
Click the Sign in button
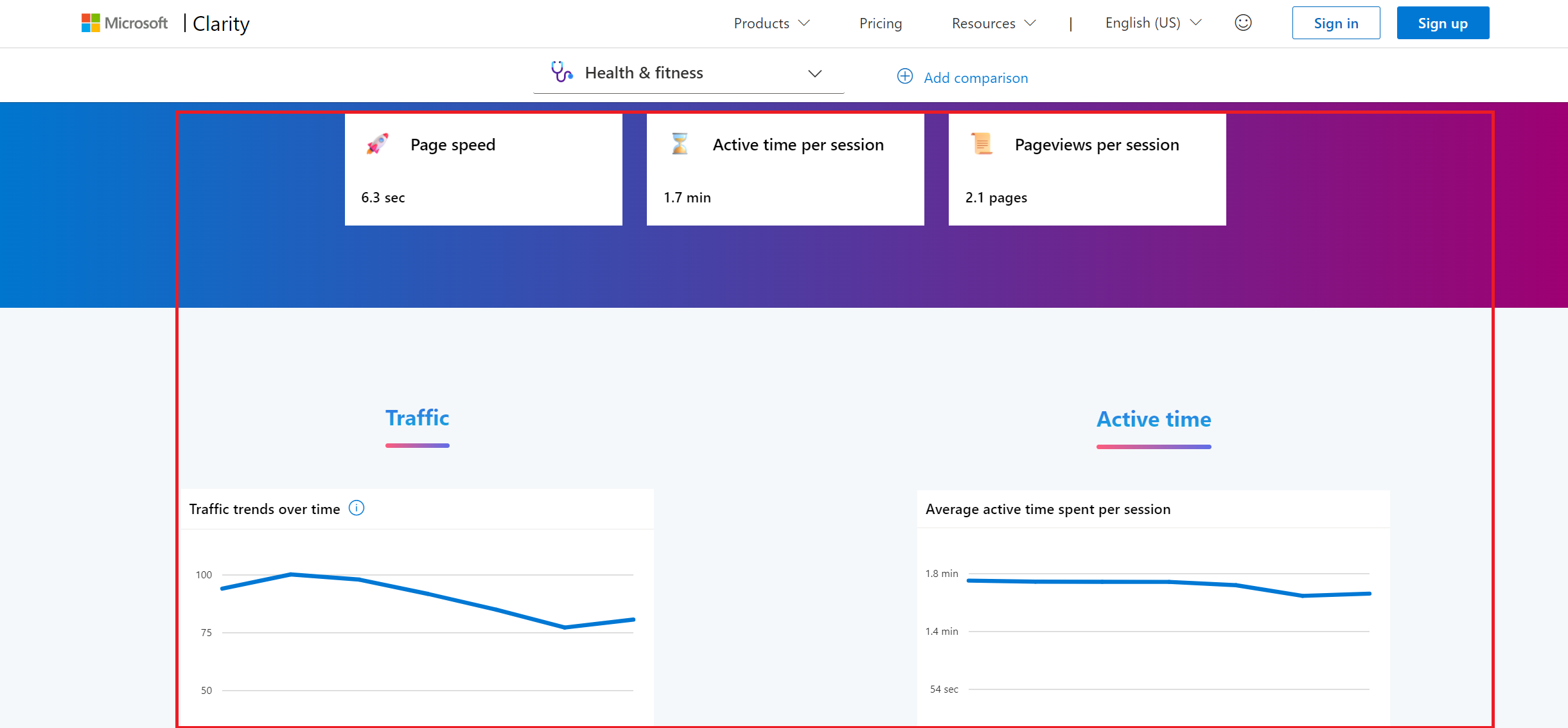pos(1335,23)
